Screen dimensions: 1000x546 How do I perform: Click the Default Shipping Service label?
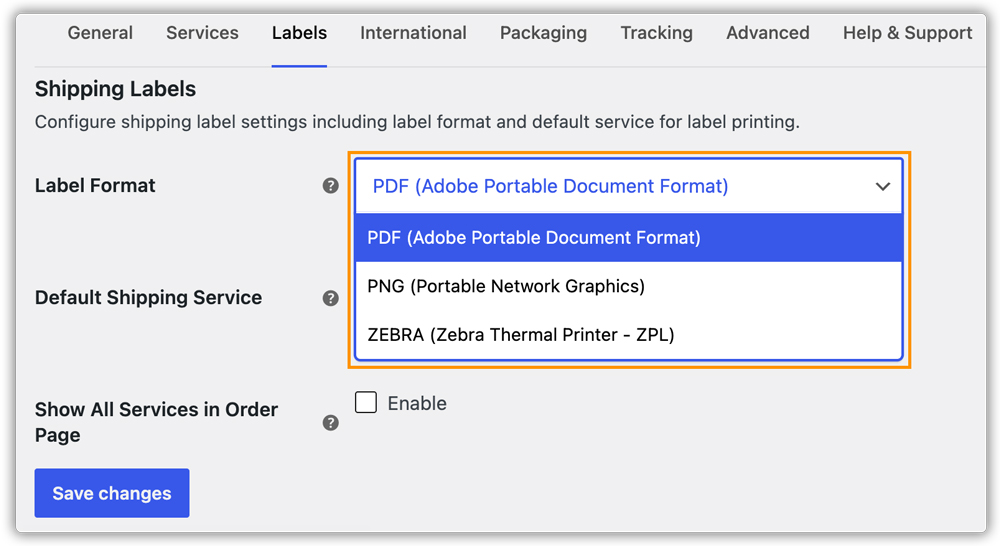coord(149,298)
